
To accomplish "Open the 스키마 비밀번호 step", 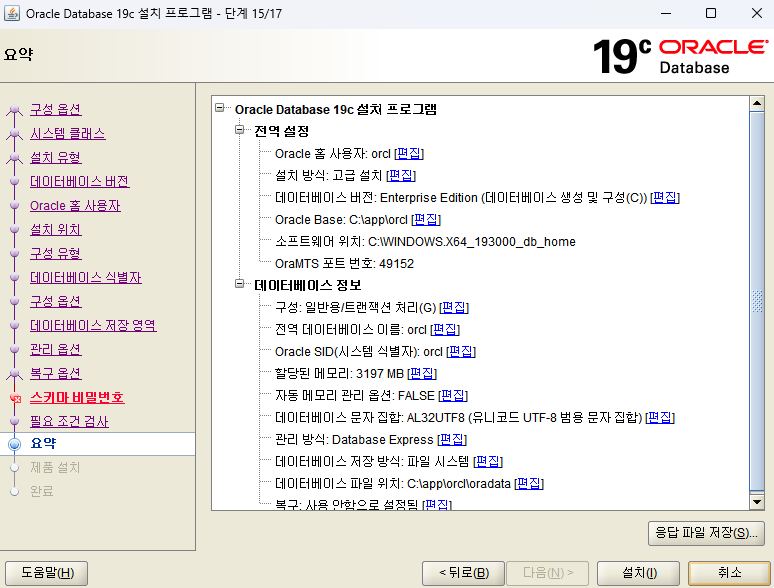I will (x=77, y=397).
